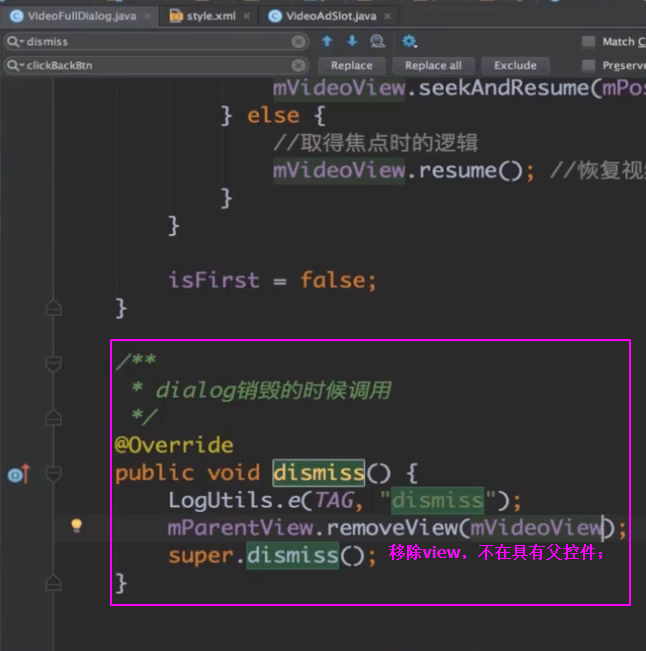Screen dimensions: 646x651
Task: Open search settings gear icon
Action: coord(409,41)
